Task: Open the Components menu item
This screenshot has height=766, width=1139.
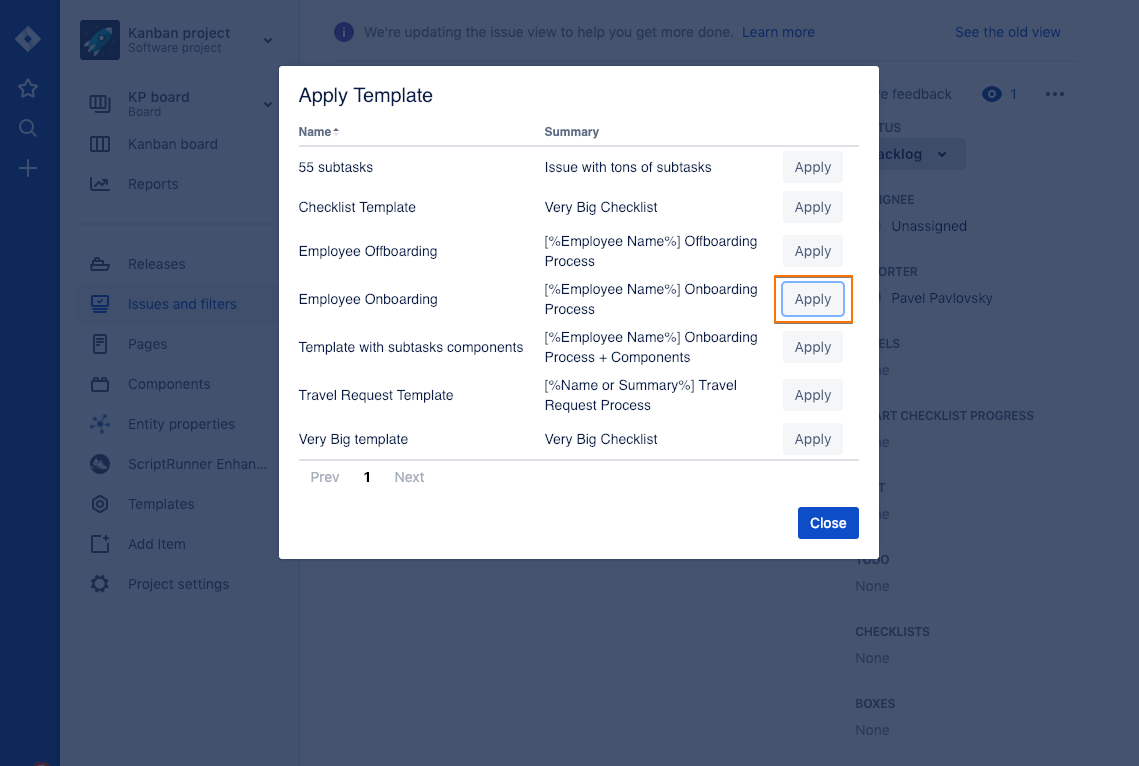Action: coord(169,384)
